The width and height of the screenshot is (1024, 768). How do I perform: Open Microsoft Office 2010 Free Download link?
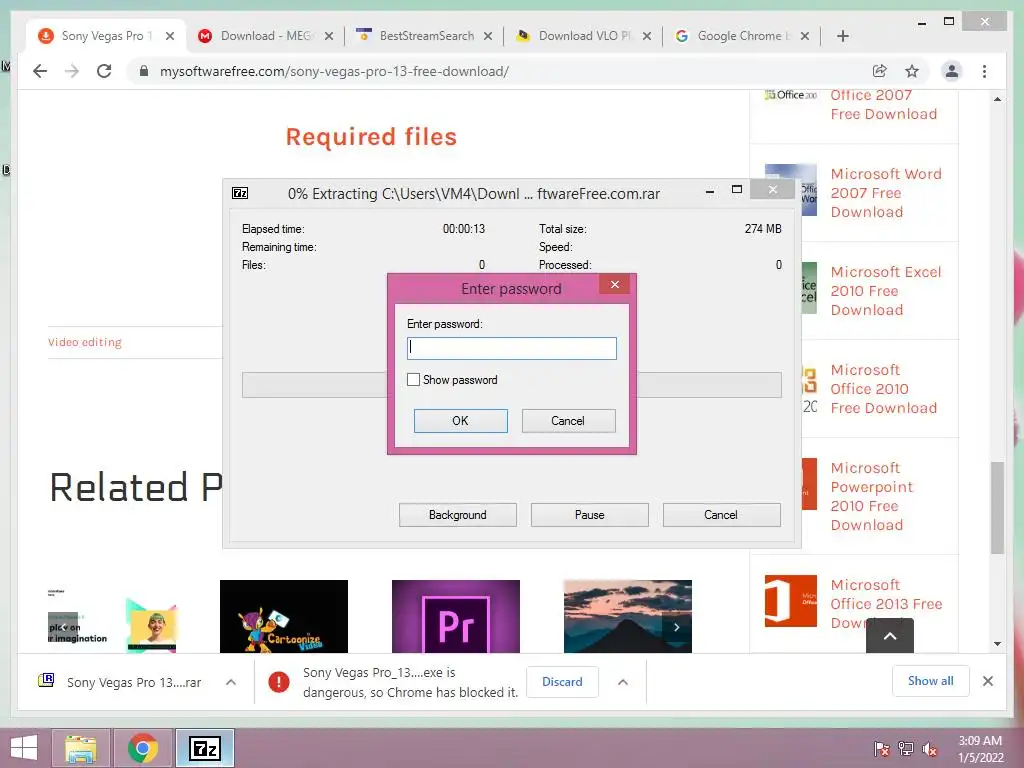(883, 389)
